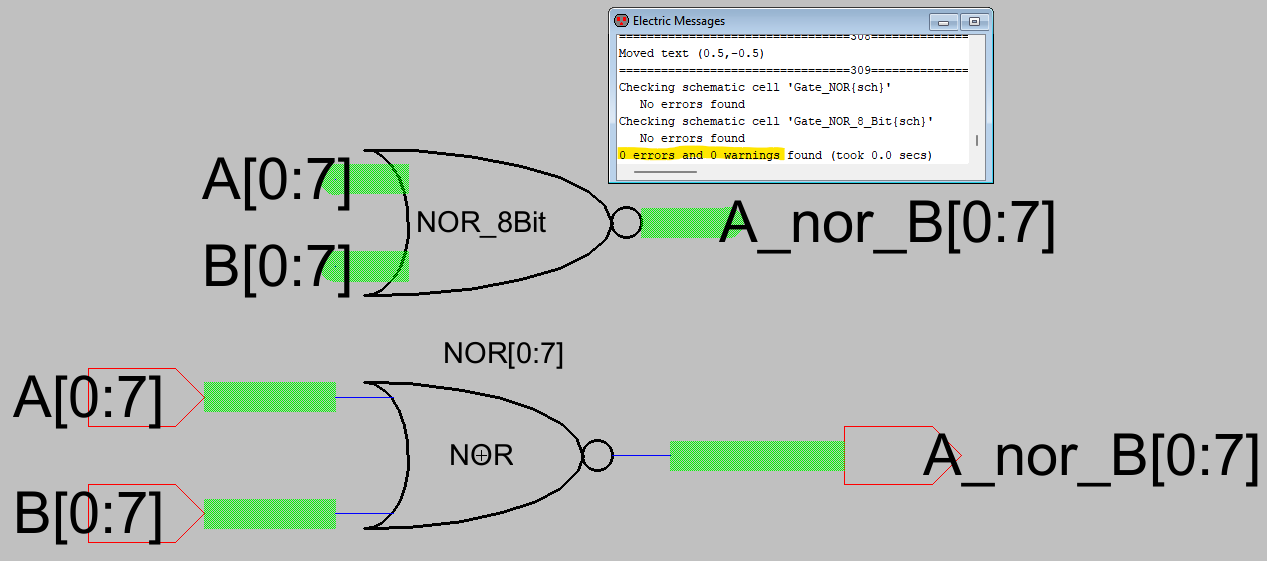Select the upper A_nor_B[0:7] output label

tap(888, 224)
